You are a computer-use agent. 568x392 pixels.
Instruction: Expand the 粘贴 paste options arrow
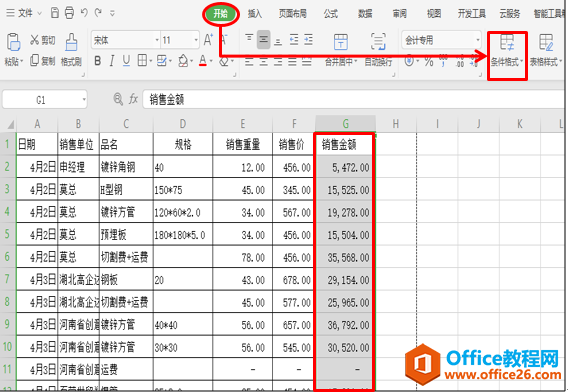[21, 61]
